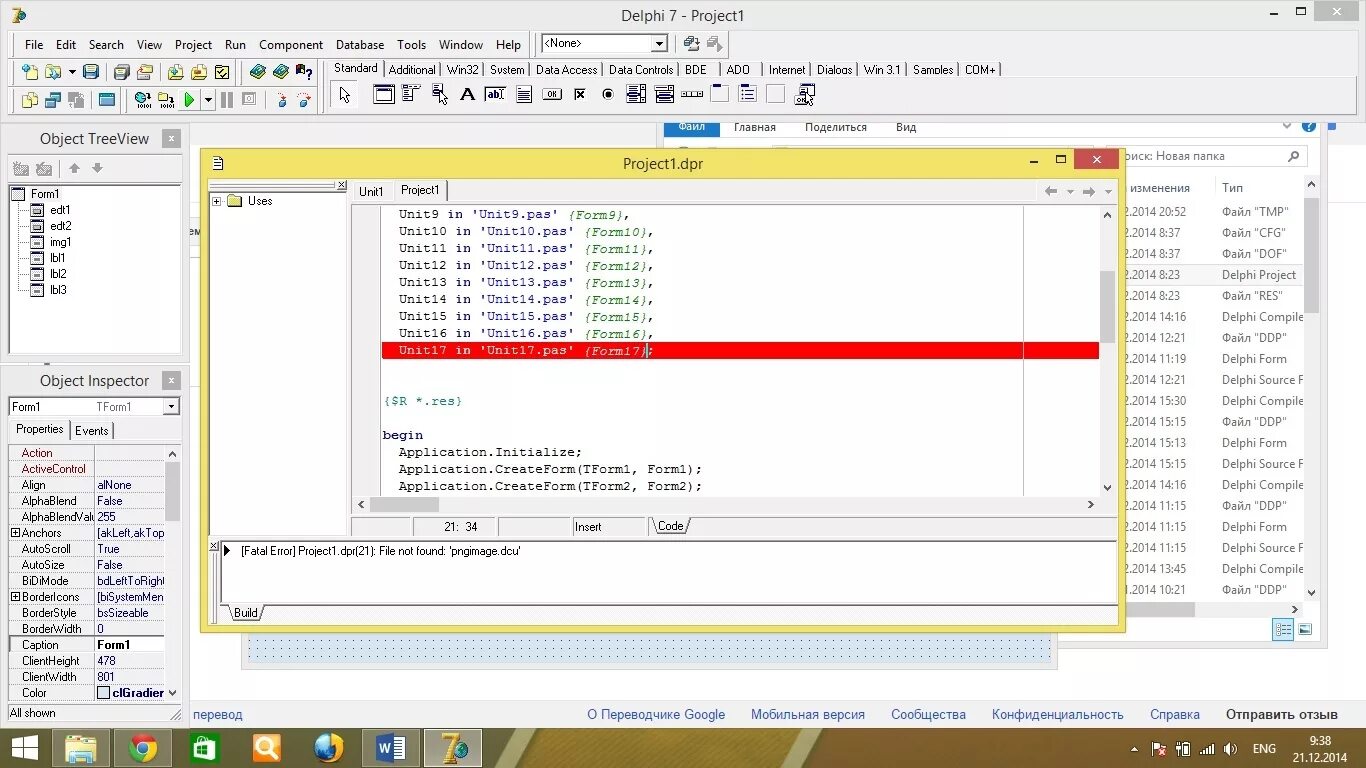Select the Label component (letter A)
Image resolution: width=1366 pixels, height=768 pixels.
coord(467,95)
